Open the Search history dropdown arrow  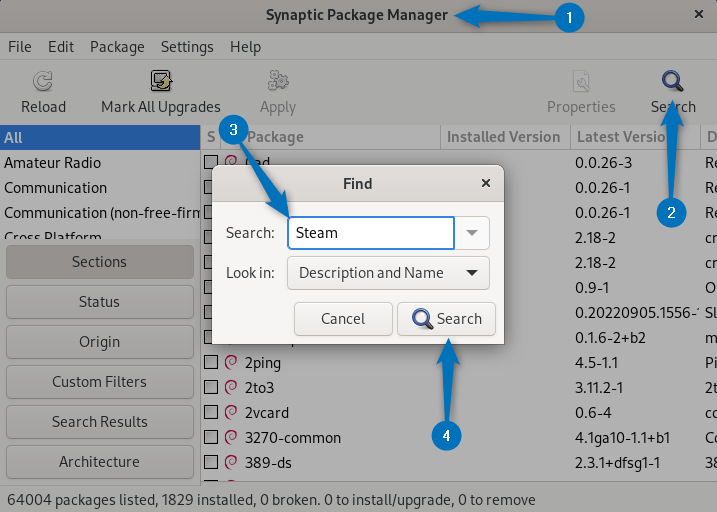click(x=473, y=233)
